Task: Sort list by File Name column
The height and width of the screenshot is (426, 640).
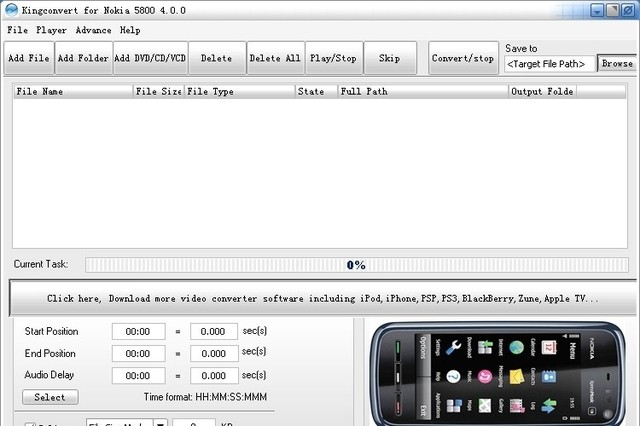Action: pyautogui.click(x=73, y=91)
